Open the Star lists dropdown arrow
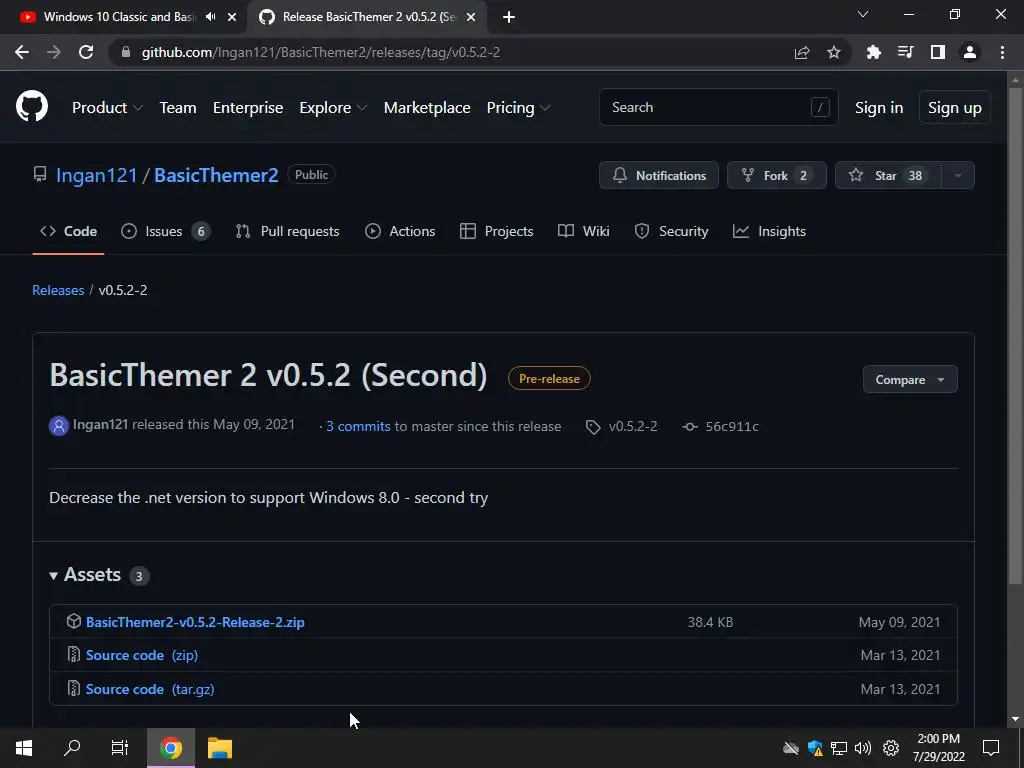The image size is (1024, 768). point(958,175)
